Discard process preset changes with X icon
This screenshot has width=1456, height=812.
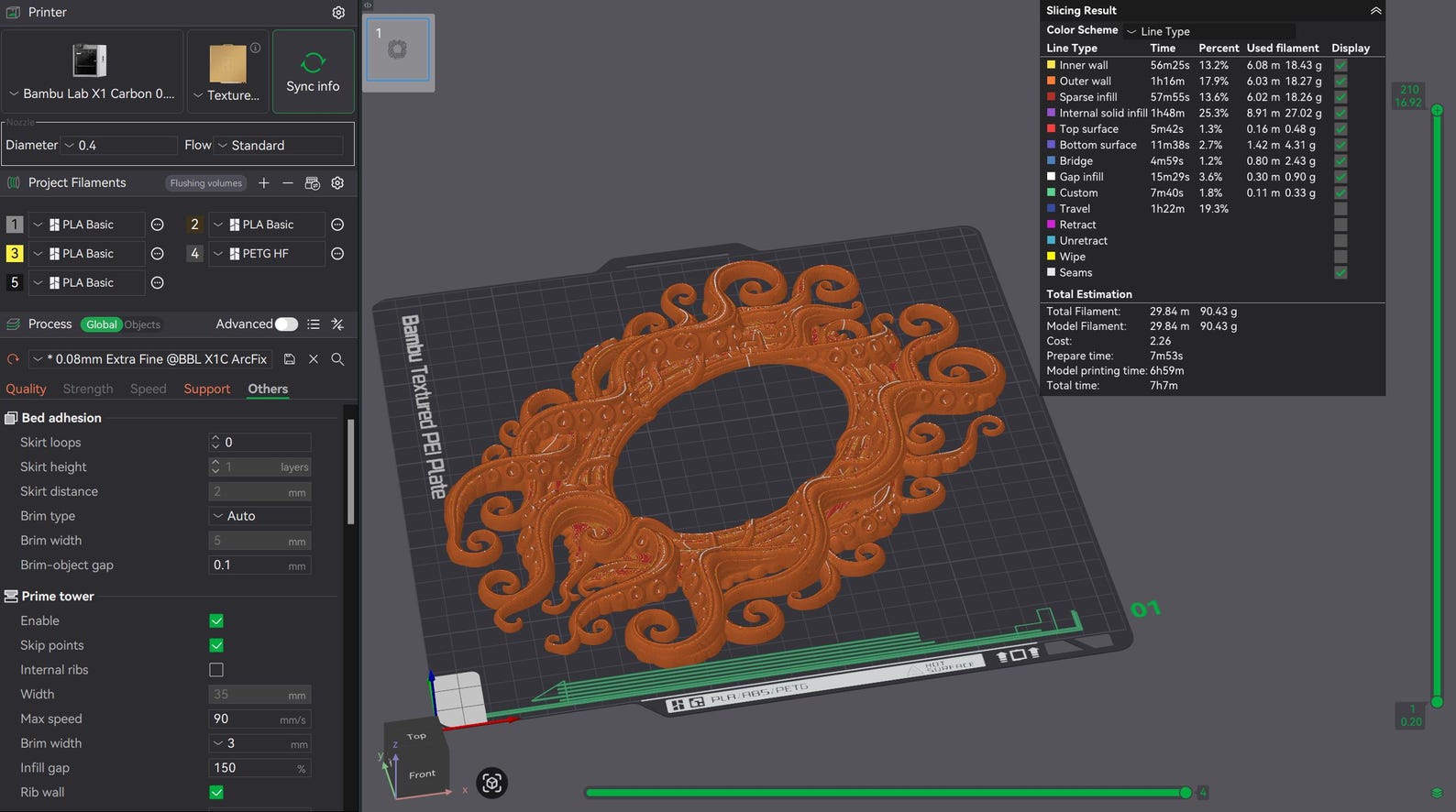tap(314, 359)
